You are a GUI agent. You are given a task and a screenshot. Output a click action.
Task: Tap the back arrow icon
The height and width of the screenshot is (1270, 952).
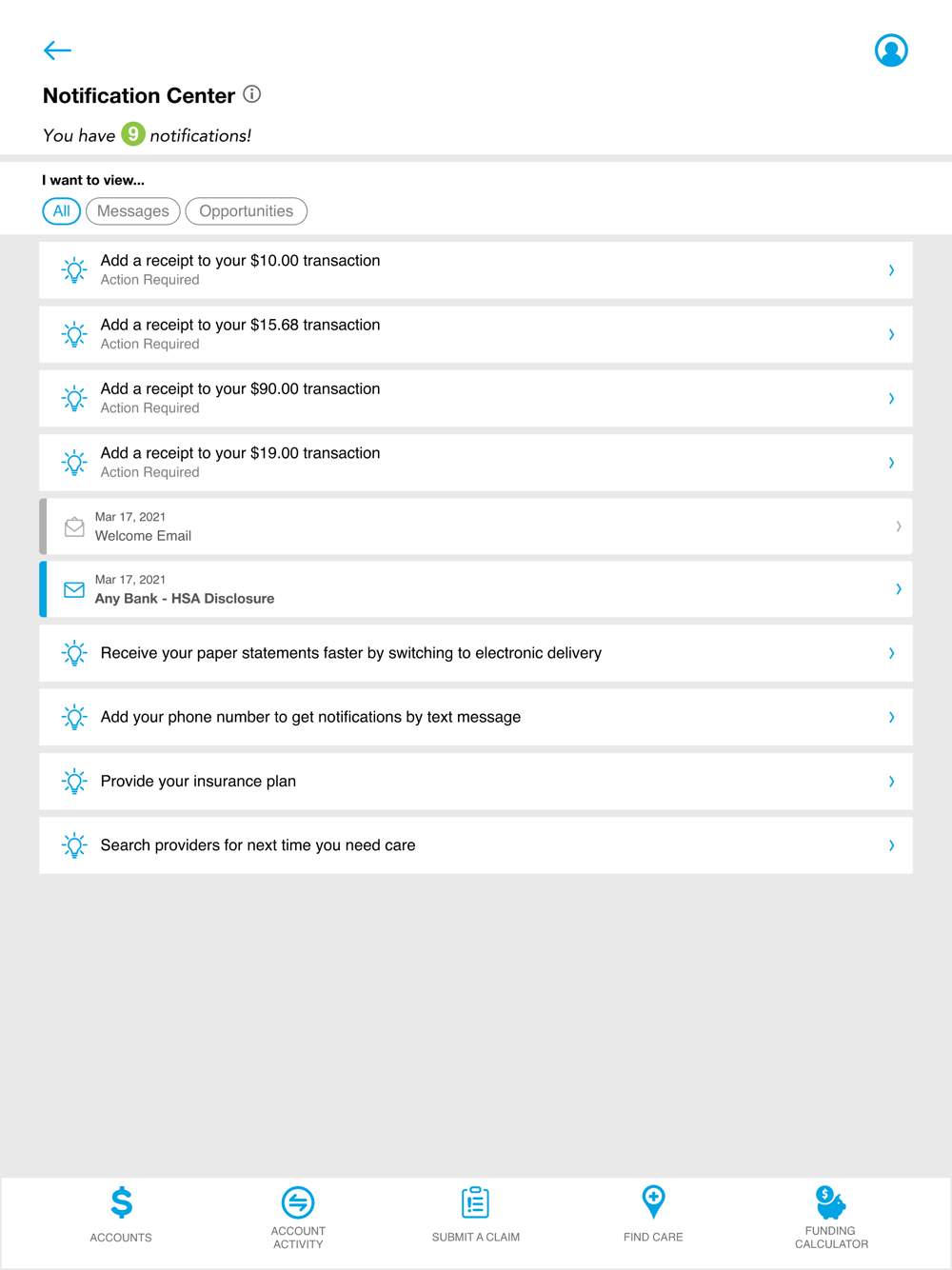[57, 50]
